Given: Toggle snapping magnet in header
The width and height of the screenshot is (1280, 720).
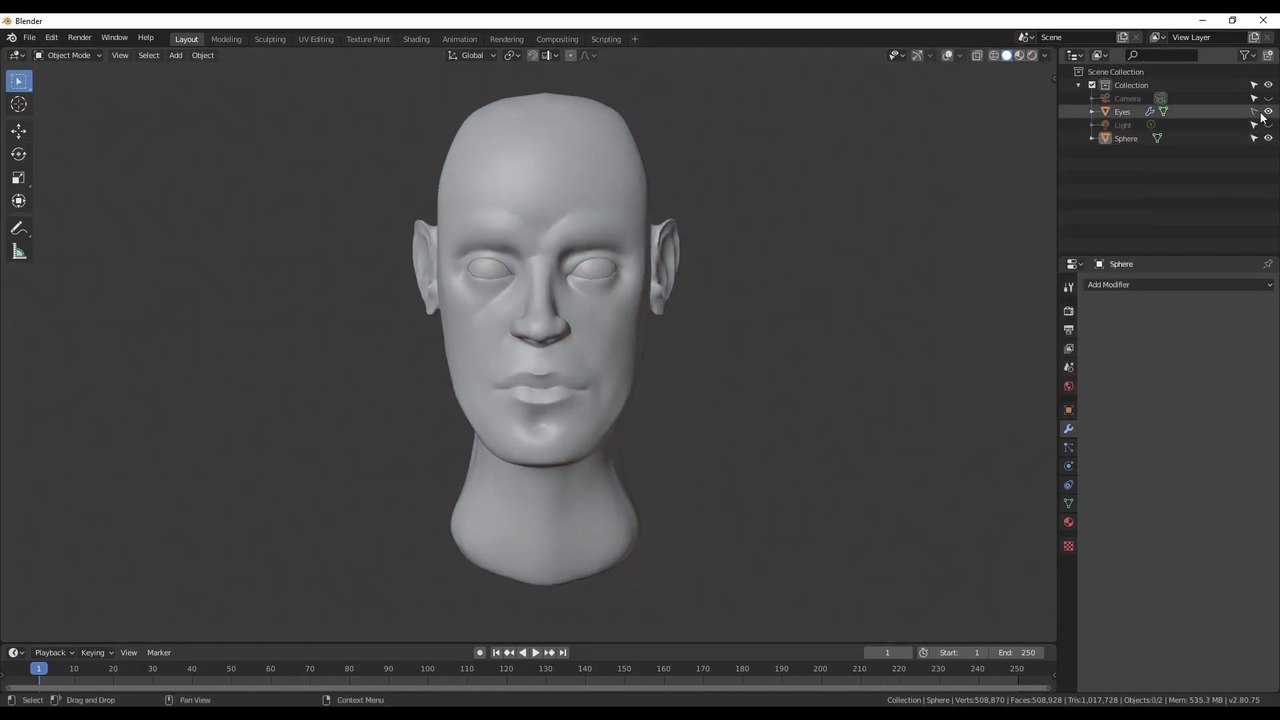Looking at the screenshot, I should pos(532,55).
